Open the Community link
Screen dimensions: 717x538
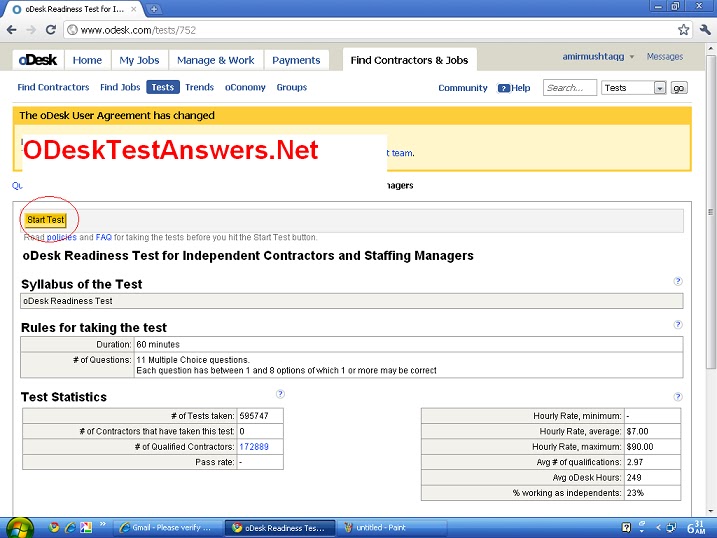463,88
